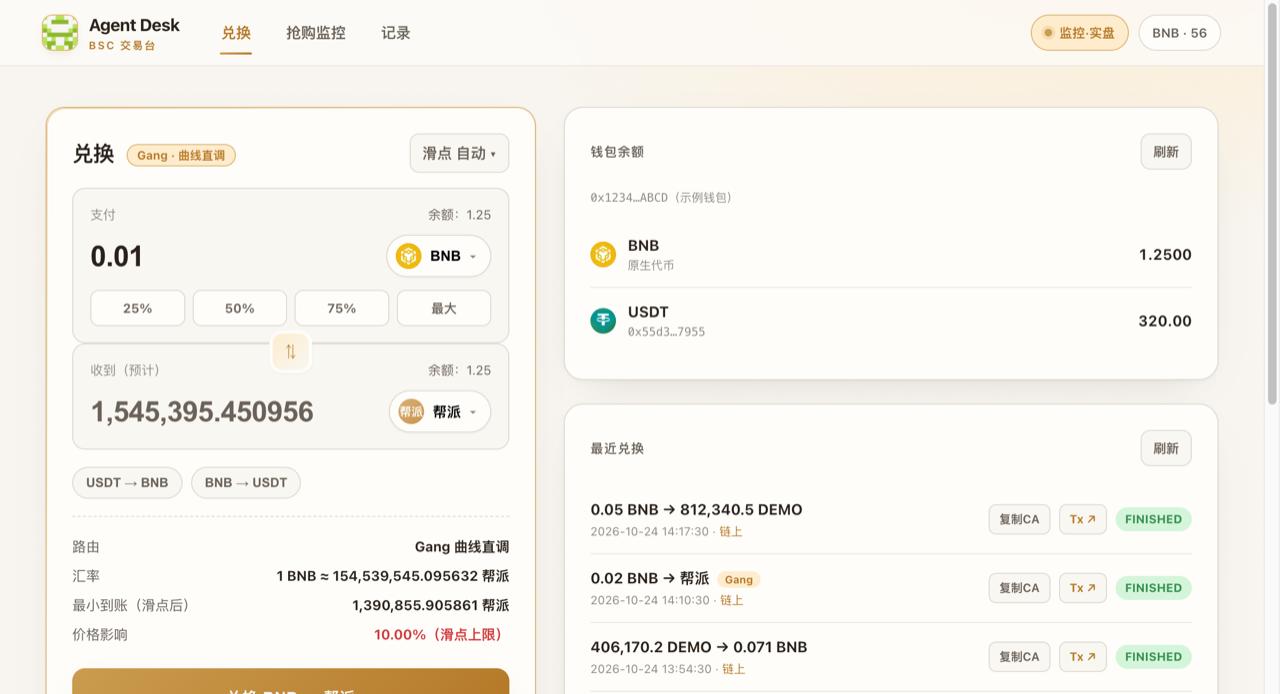Click BNB balance value 1.2500

coord(1165,255)
